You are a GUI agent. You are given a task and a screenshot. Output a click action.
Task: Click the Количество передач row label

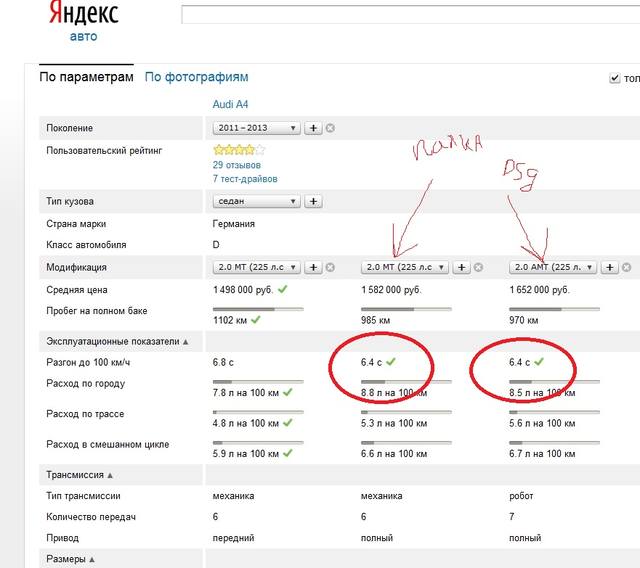click(x=91, y=517)
